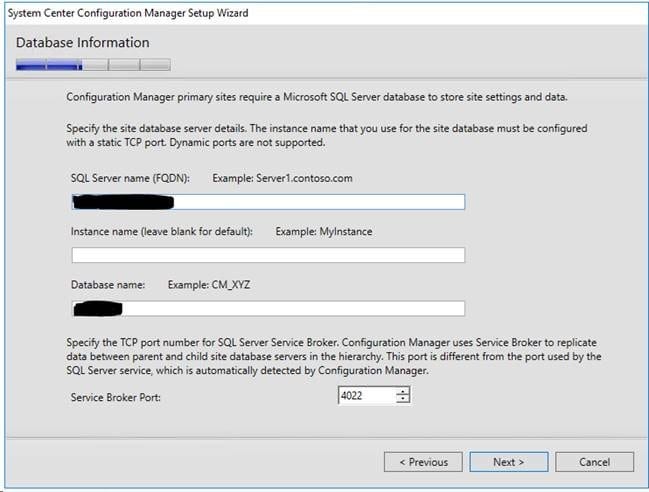
Task: Click the wizard progress bar
Action: click(x=93, y=65)
